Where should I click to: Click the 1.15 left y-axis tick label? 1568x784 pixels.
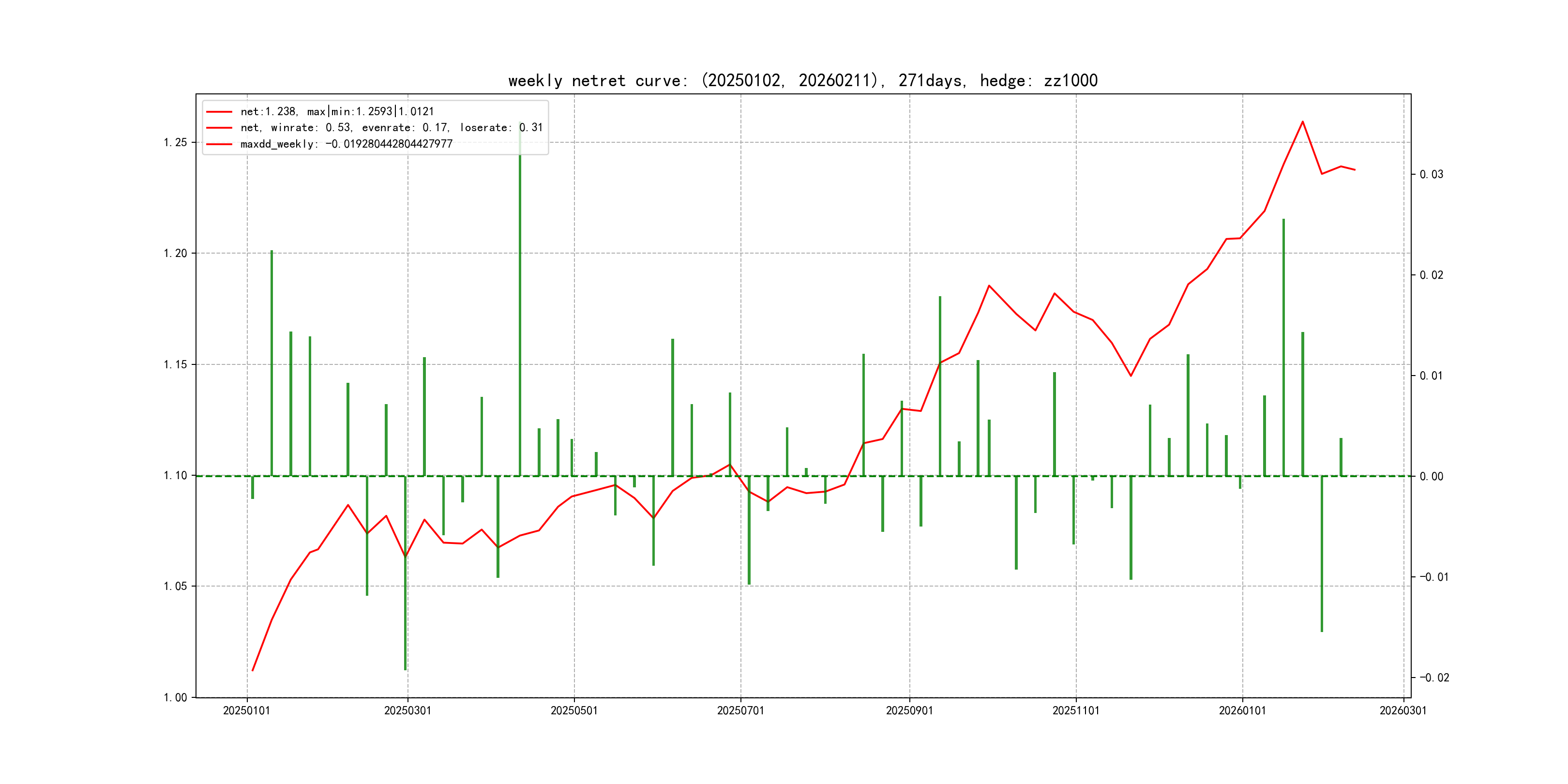(x=175, y=364)
